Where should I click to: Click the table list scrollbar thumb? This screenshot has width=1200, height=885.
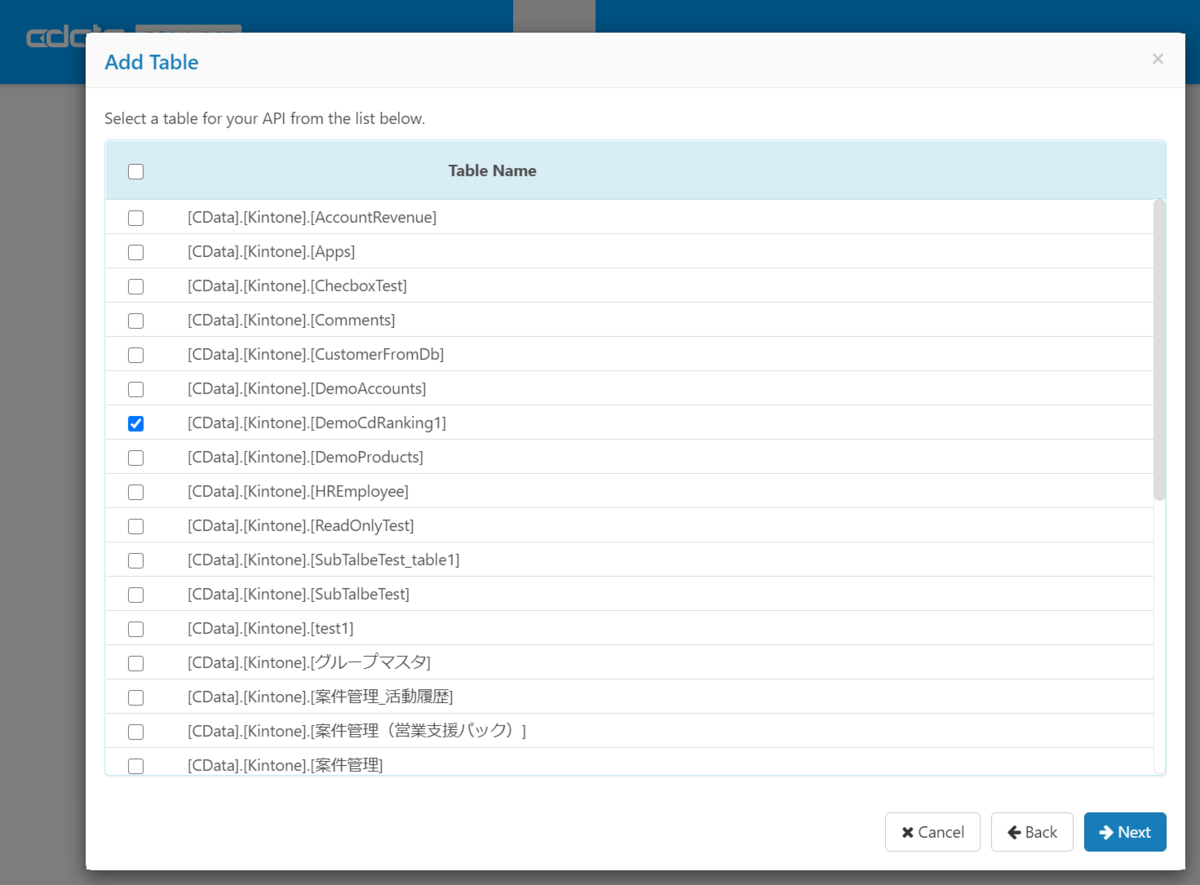[1159, 350]
